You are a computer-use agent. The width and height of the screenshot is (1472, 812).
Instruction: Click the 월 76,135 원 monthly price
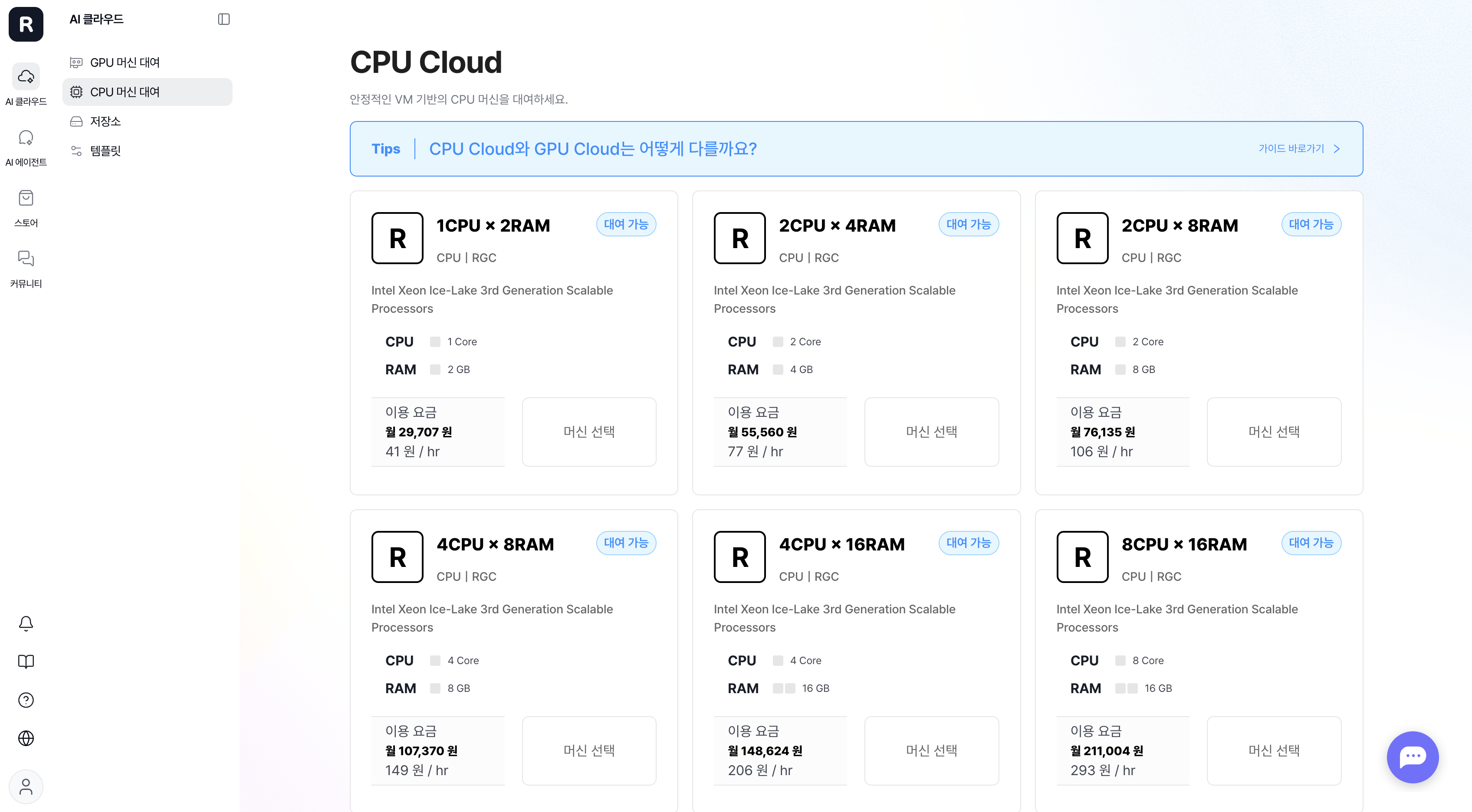tap(1102, 432)
